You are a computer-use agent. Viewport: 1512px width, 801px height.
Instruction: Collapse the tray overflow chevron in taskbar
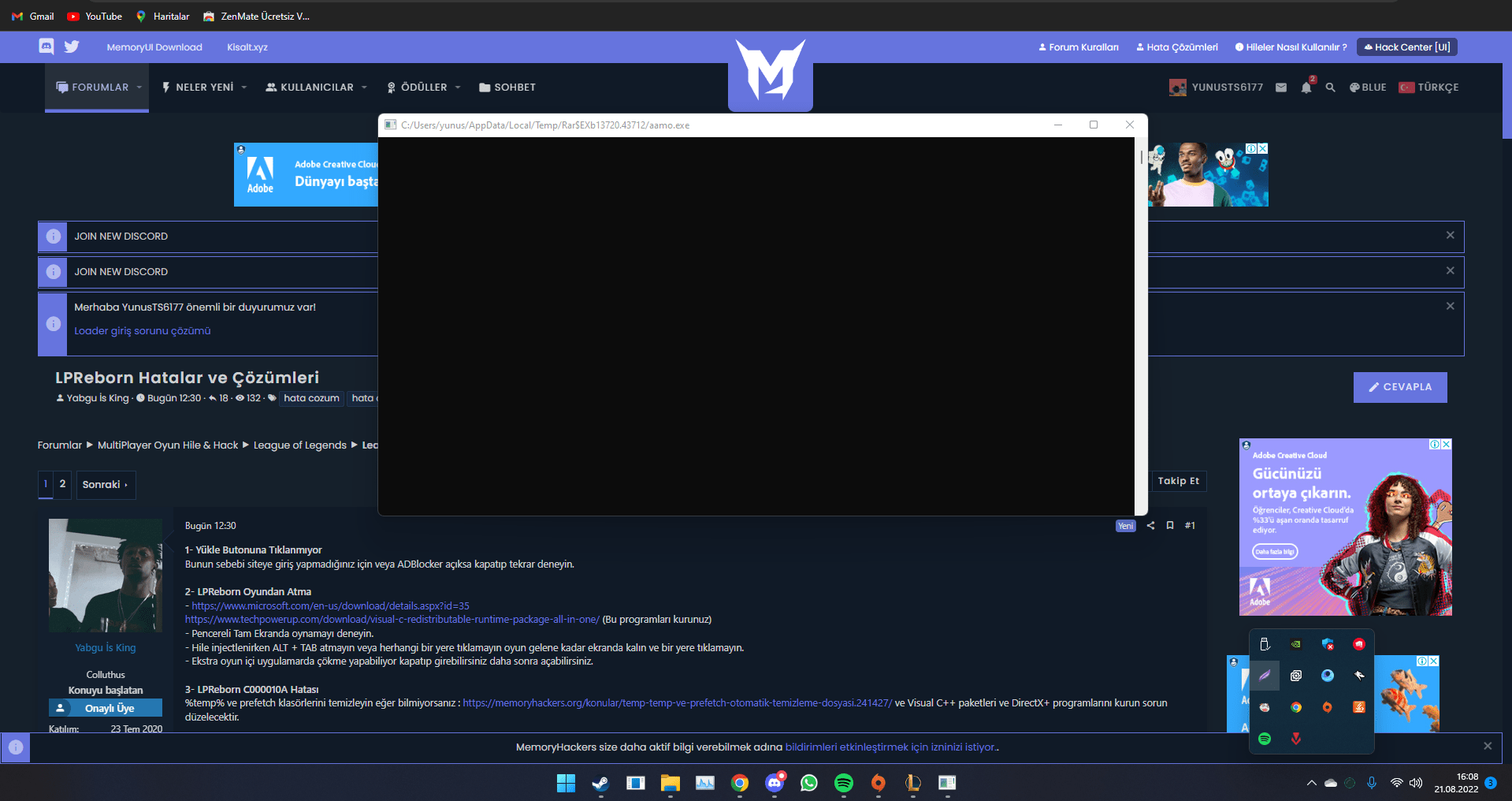(1312, 783)
